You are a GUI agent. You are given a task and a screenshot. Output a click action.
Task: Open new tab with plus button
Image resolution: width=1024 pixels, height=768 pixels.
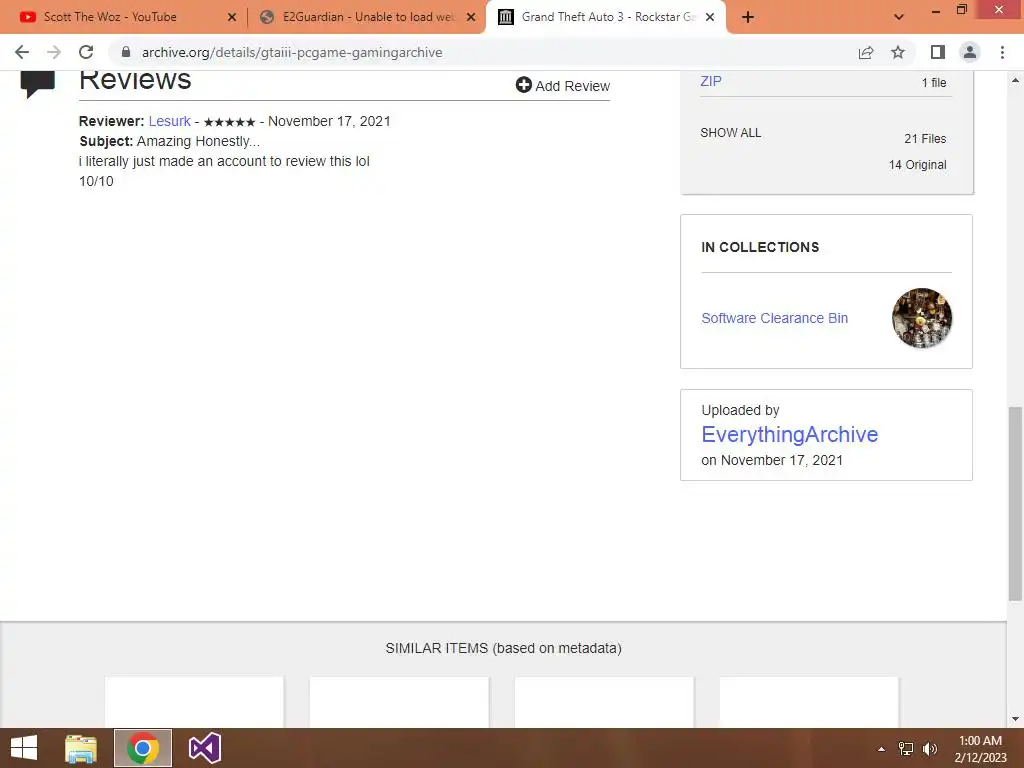point(748,18)
